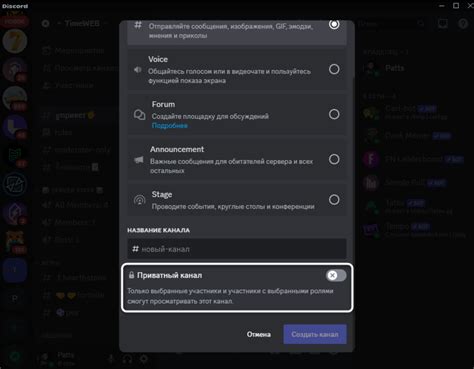Open user settings gear in the user panel

pos(144,359)
